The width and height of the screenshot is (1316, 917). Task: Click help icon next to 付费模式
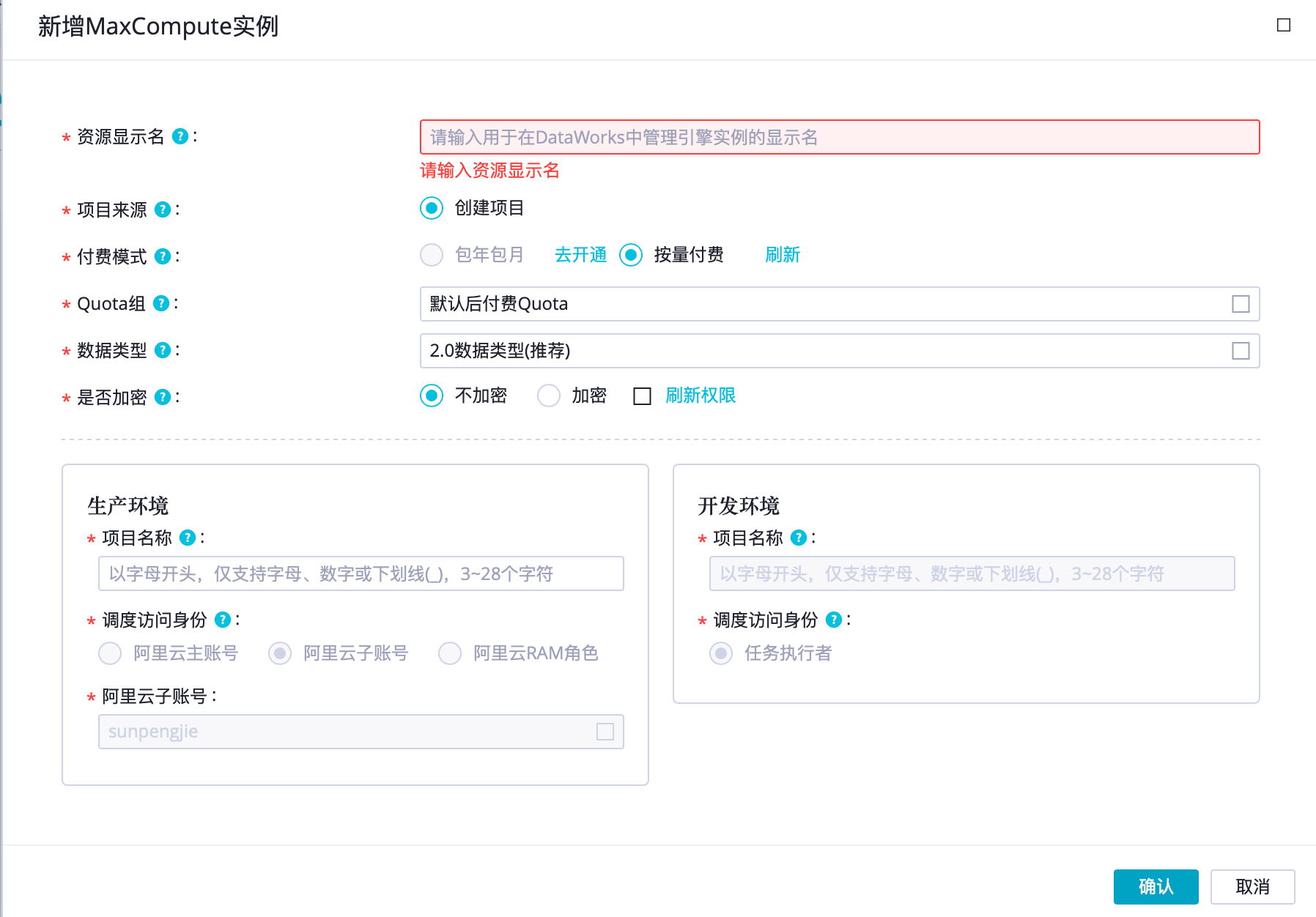[163, 256]
